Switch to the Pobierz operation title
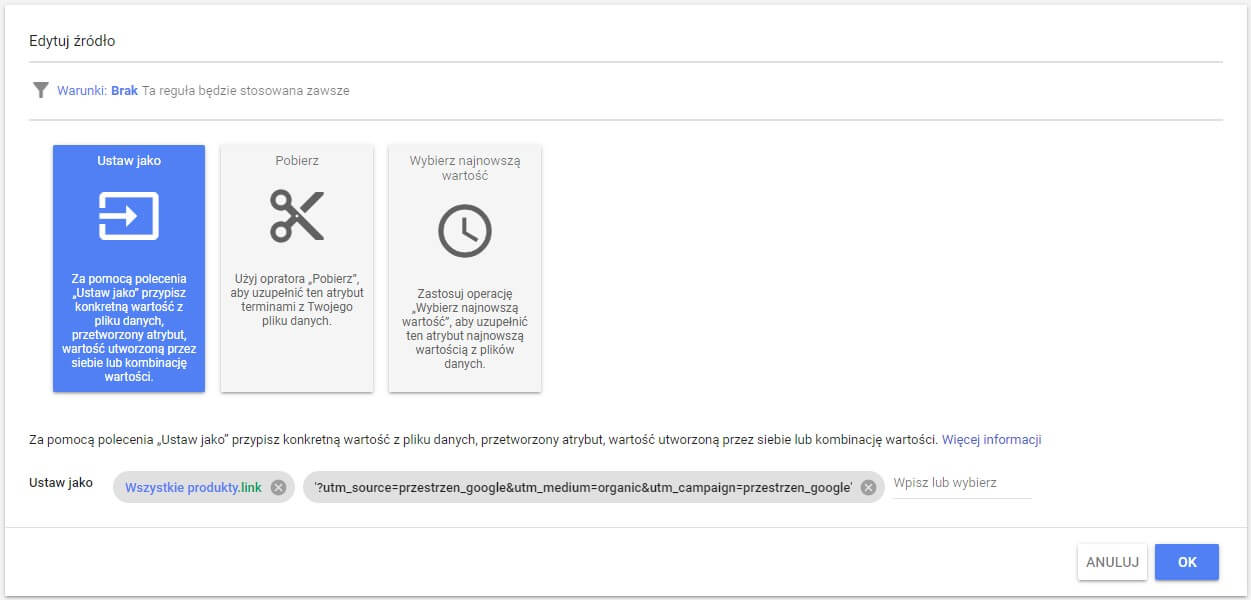1251x600 pixels. 297,160
